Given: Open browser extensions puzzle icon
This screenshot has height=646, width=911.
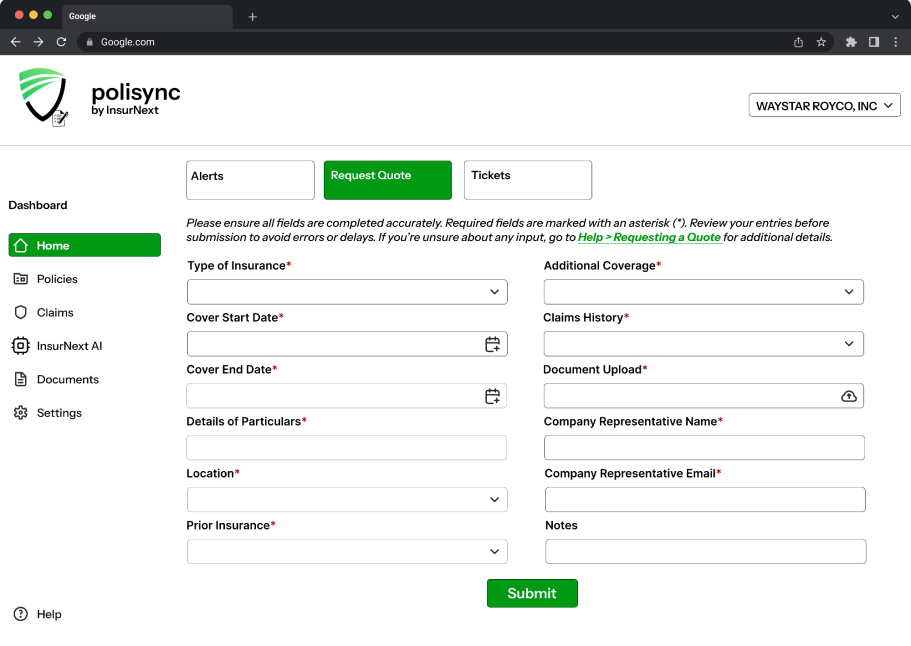Looking at the screenshot, I should (x=851, y=42).
